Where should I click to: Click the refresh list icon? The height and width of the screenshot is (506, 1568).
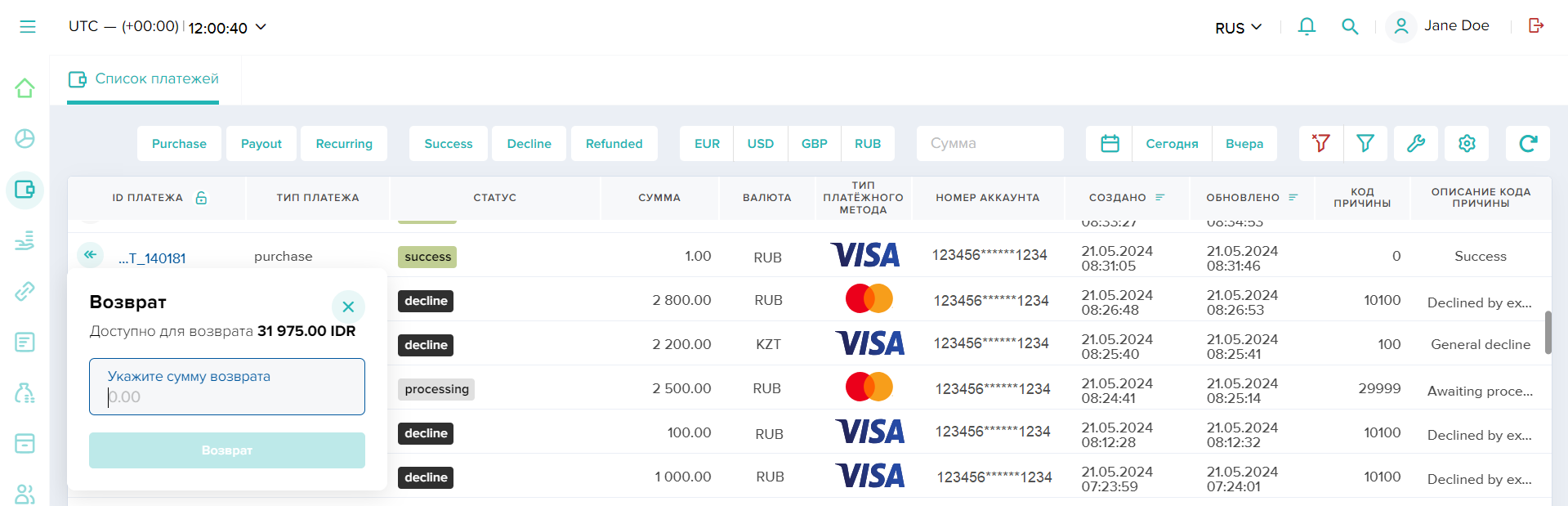click(1528, 144)
